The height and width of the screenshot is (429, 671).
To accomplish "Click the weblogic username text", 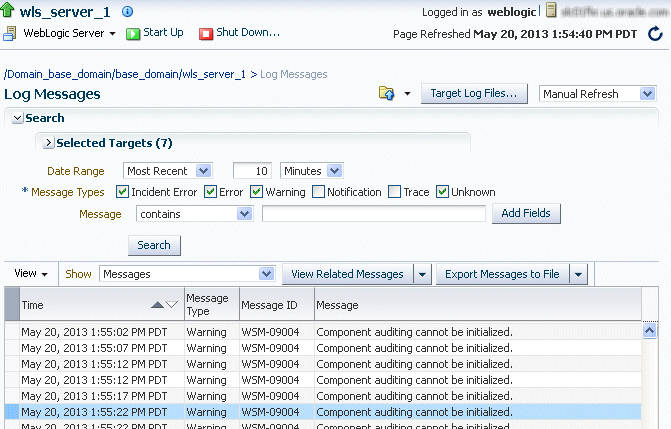I will point(511,12).
